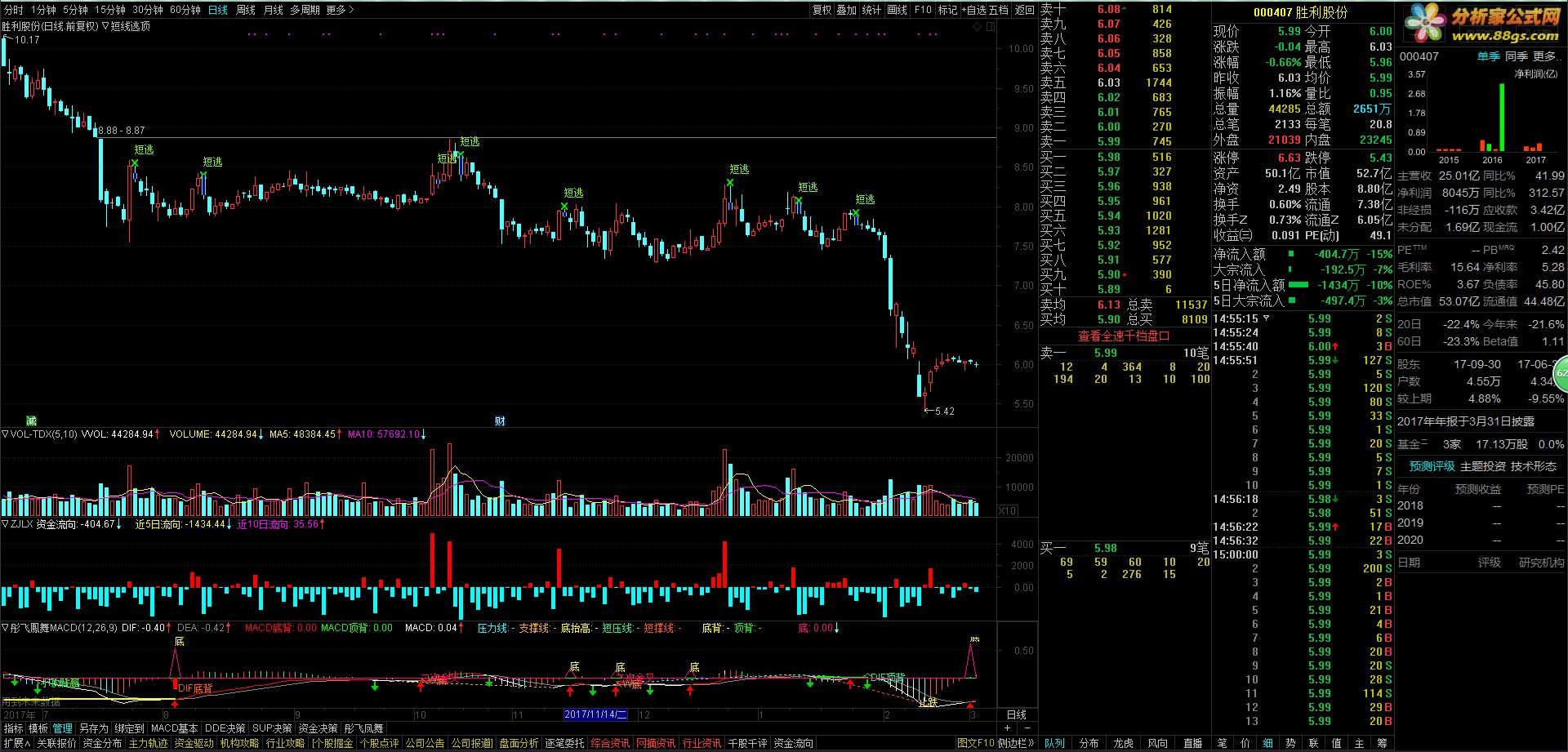1568x752 pixels.
Task: Add stock with +自选
Action: coord(974,10)
